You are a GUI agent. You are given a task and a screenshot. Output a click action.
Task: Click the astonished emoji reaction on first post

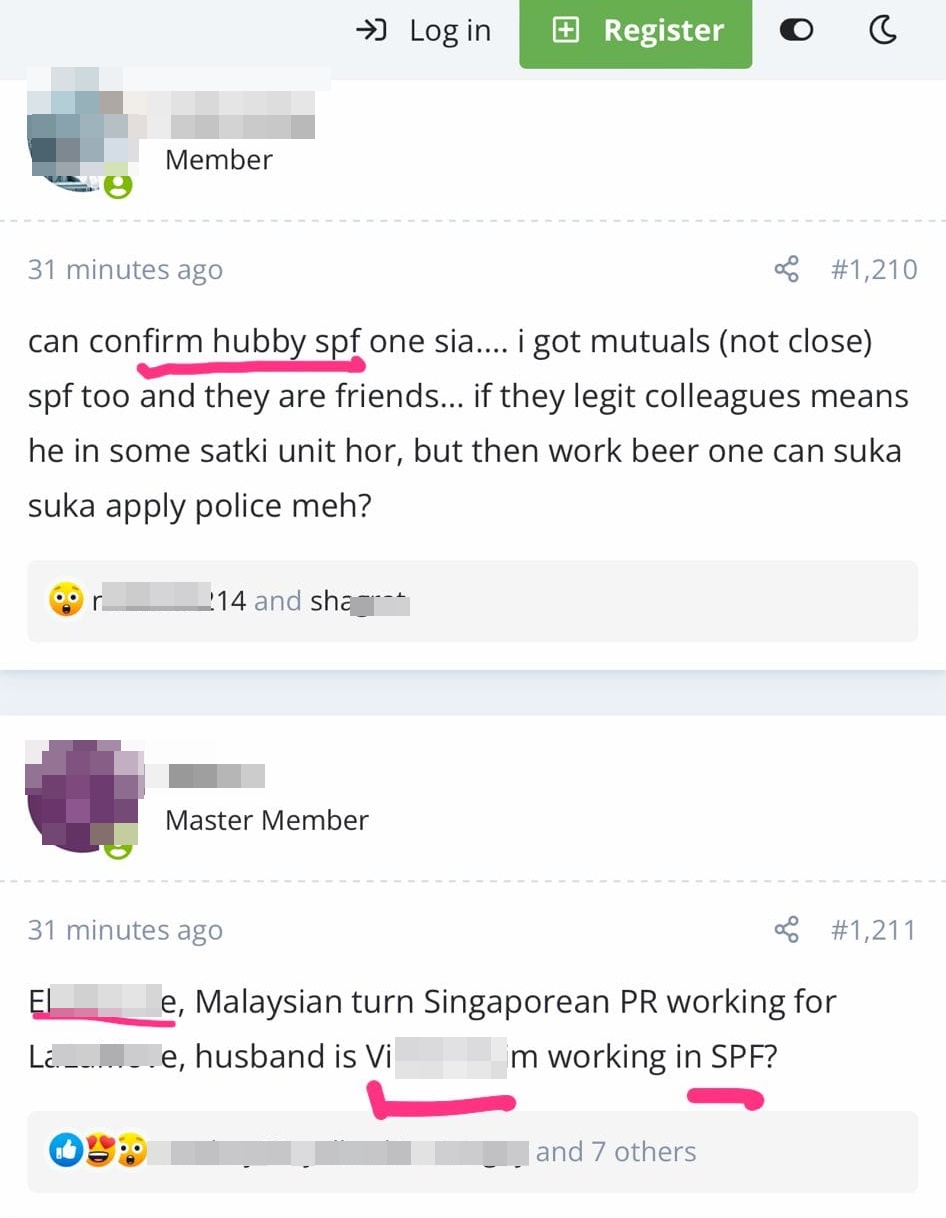coord(66,600)
